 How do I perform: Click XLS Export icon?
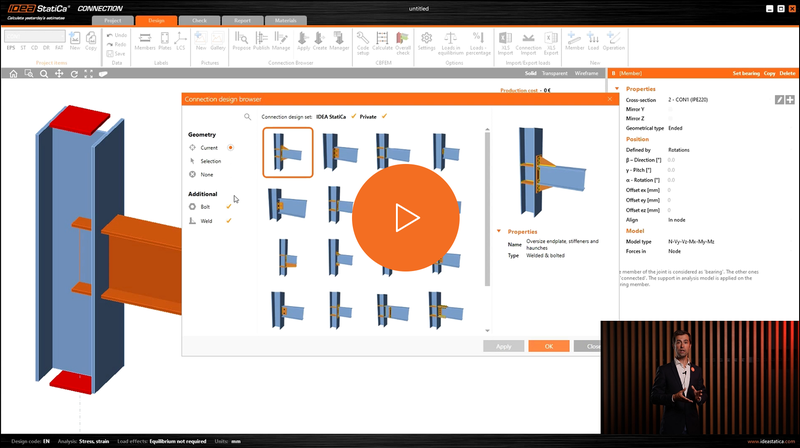(551, 43)
